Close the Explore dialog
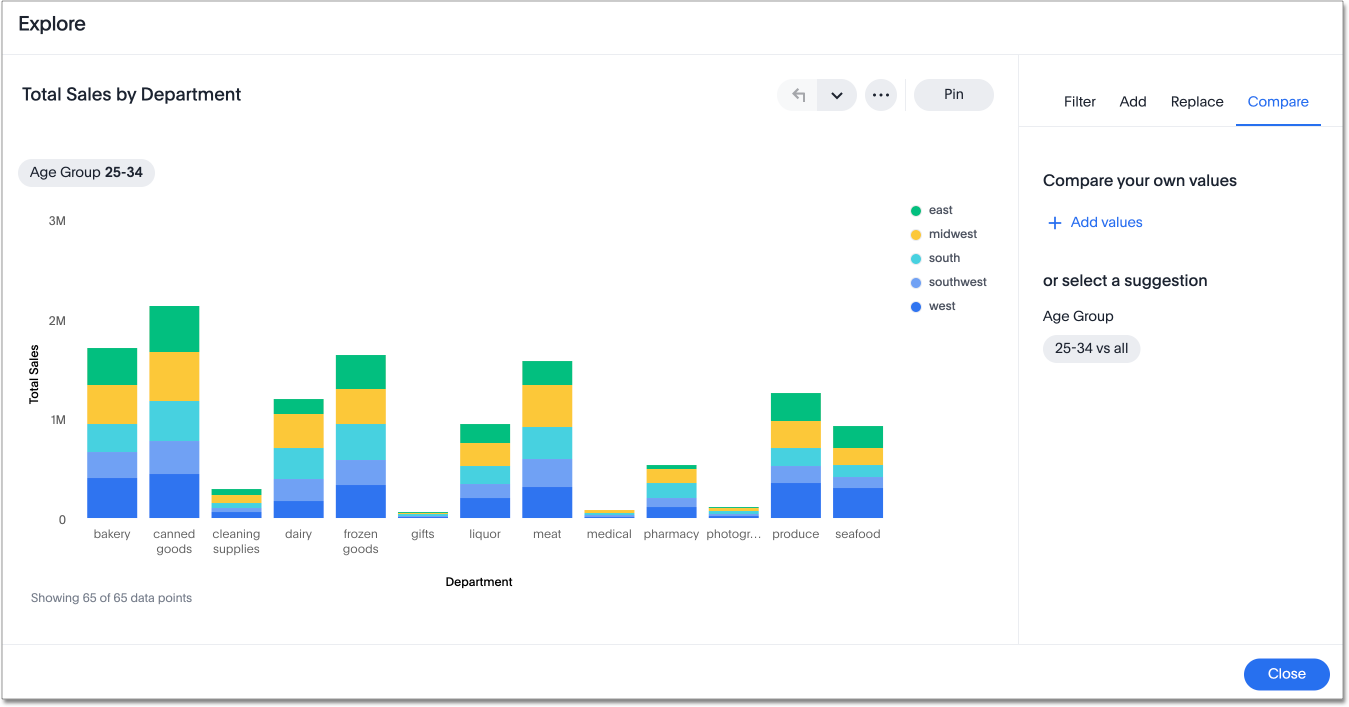The height and width of the screenshot is (707, 1349). pos(1286,674)
